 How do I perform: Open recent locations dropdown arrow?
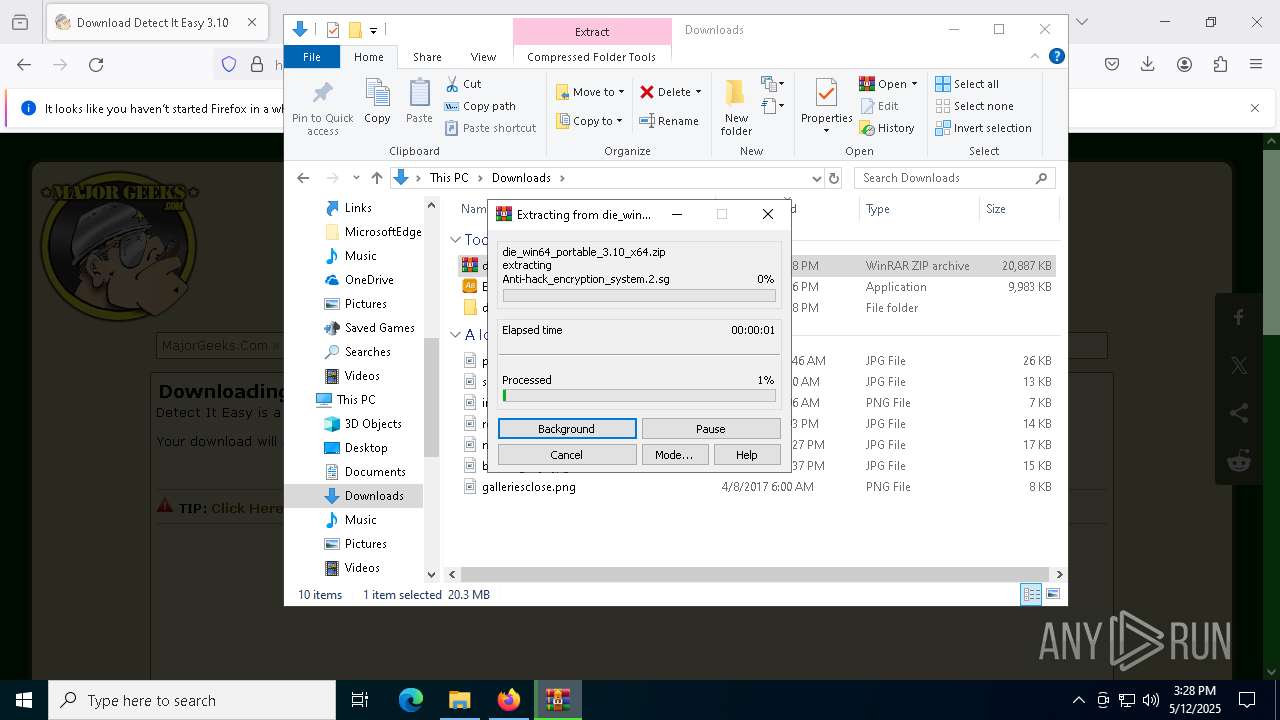tap(356, 178)
